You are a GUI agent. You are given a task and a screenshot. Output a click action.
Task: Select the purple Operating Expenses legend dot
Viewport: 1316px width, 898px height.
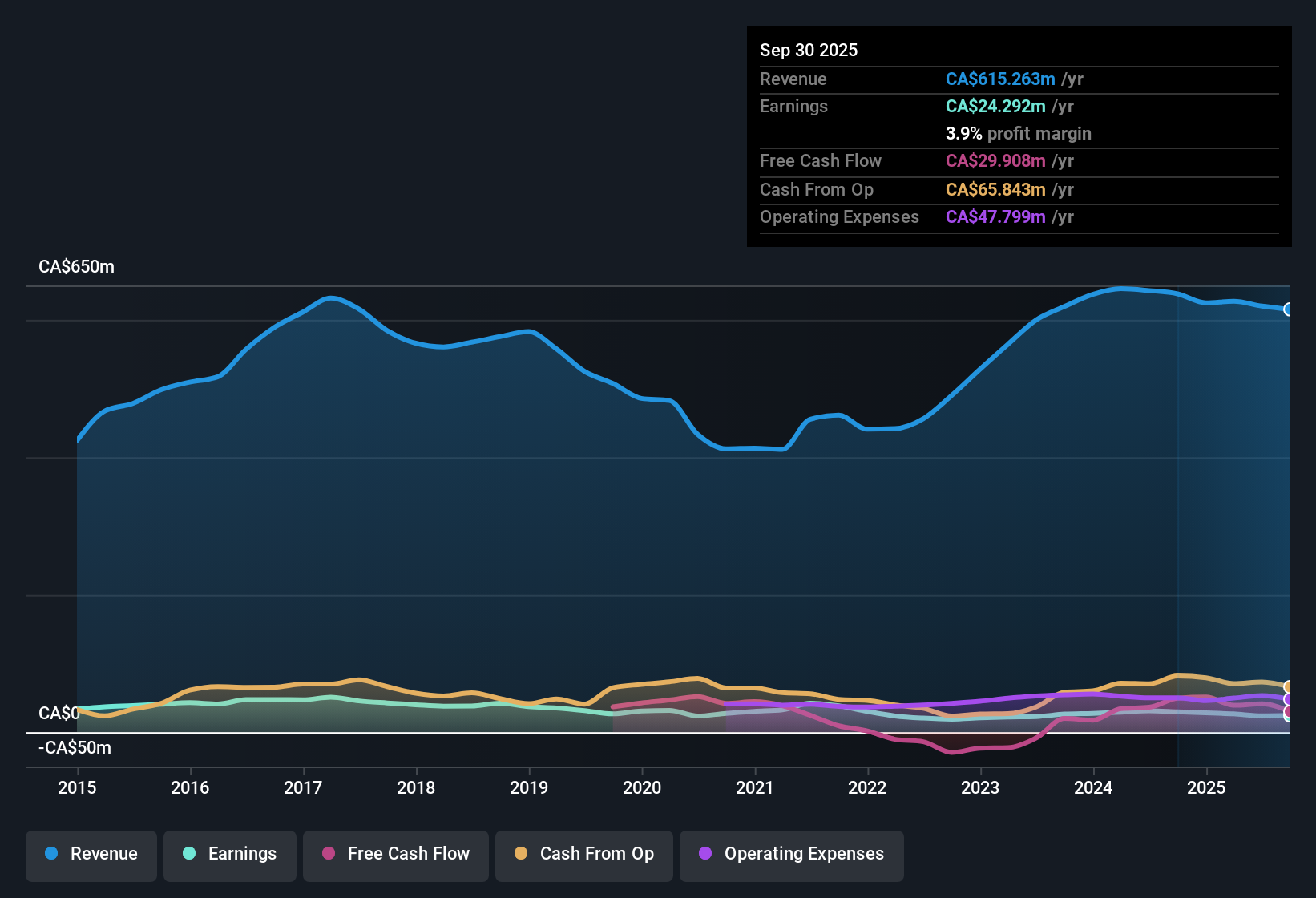click(x=706, y=854)
